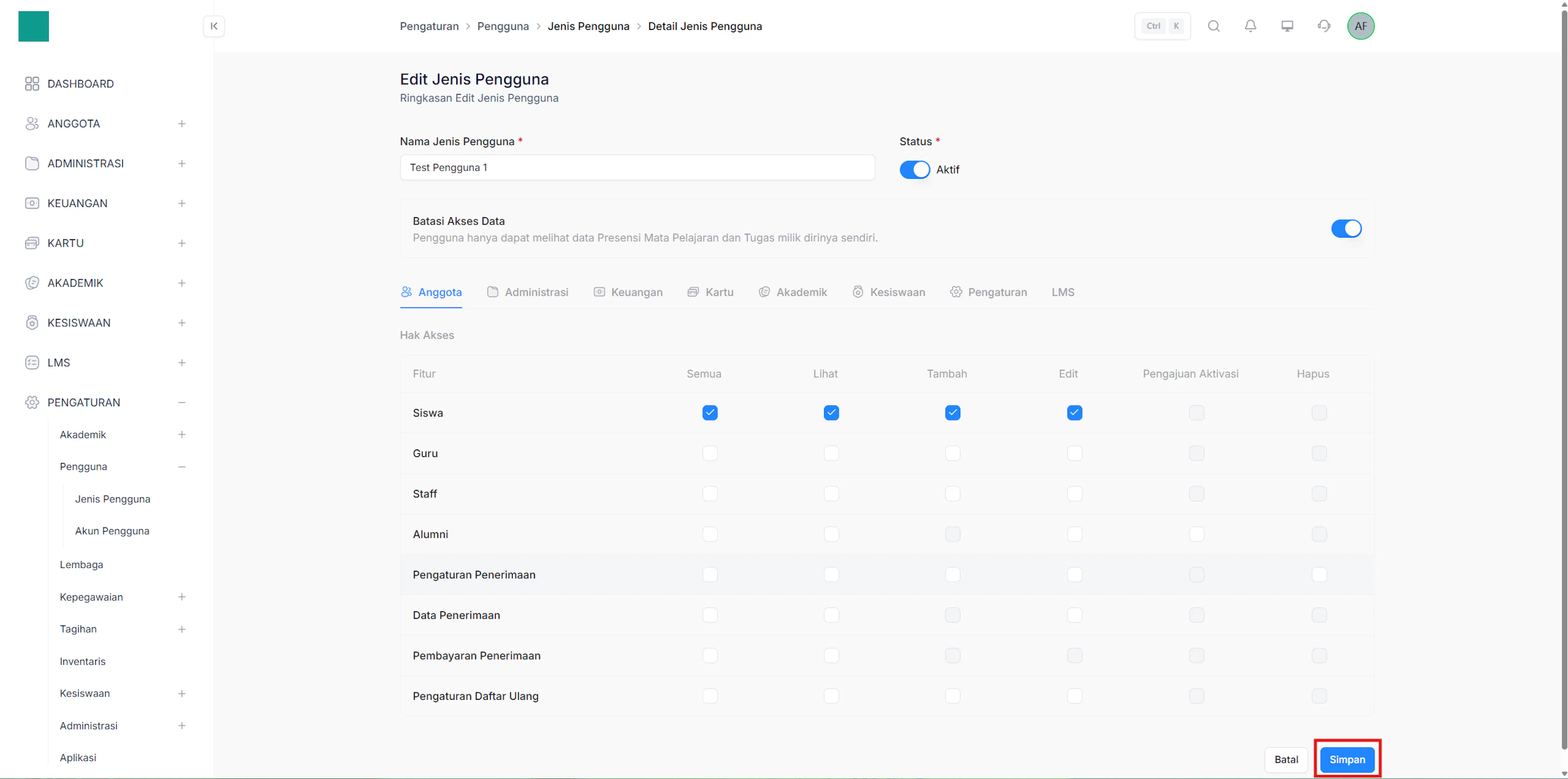Expand the Kepegawaian submenu
1568x779 pixels.
pyautogui.click(x=181, y=597)
